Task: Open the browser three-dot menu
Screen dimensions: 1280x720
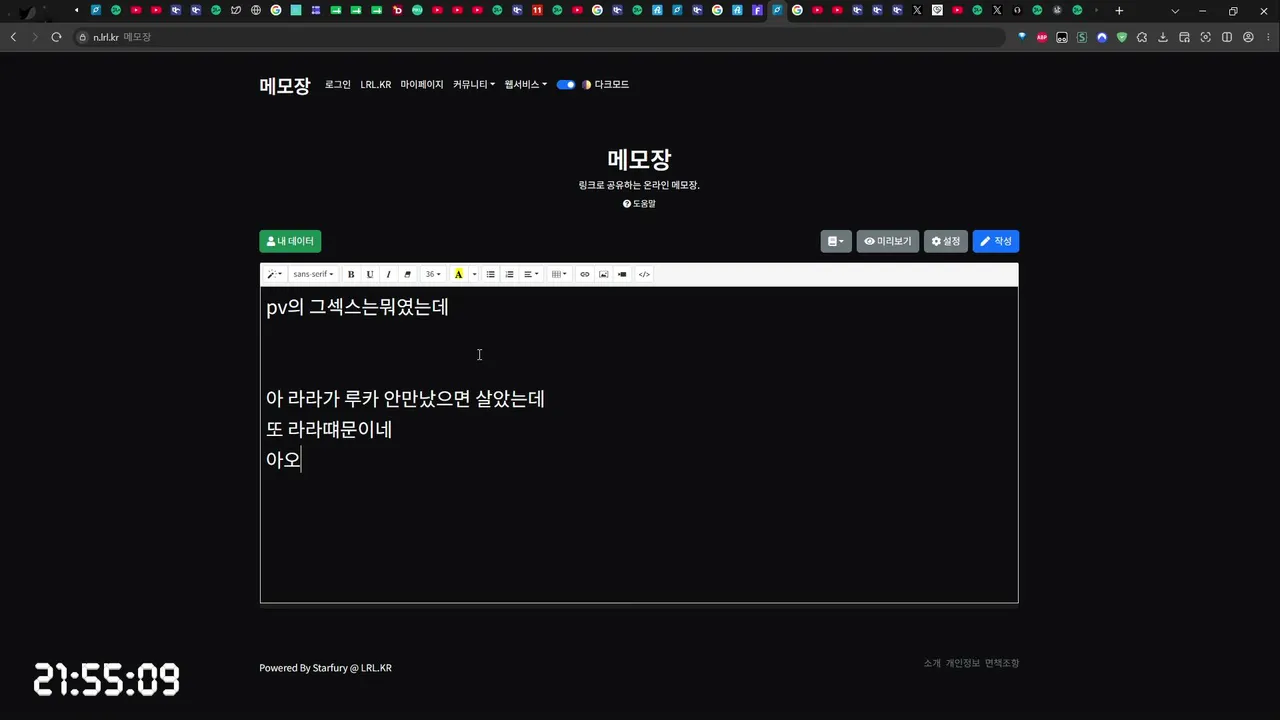Action: point(1268,37)
